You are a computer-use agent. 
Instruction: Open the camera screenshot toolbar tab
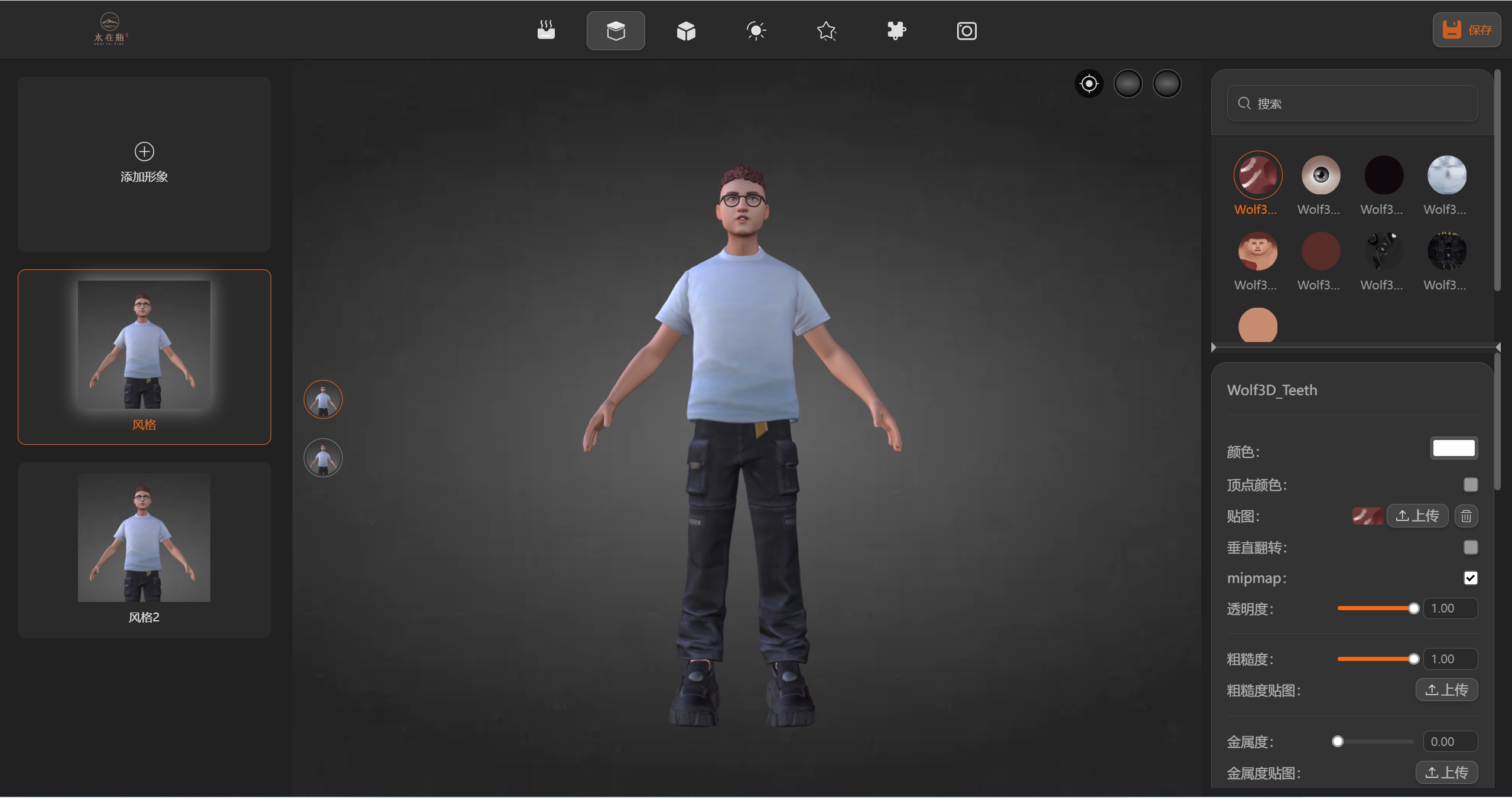pos(967,30)
